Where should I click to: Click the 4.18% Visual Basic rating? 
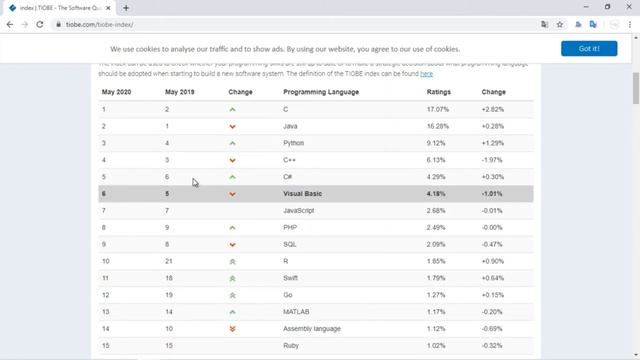pyautogui.click(x=436, y=193)
